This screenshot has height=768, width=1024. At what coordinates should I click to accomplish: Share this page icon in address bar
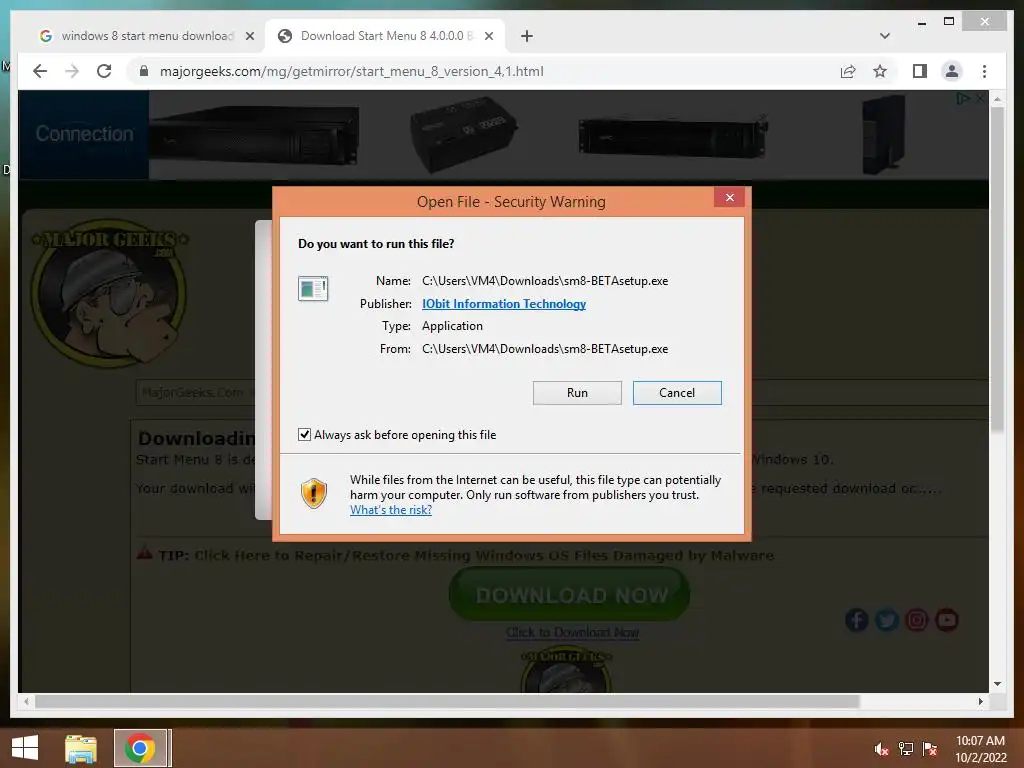tap(848, 71)
